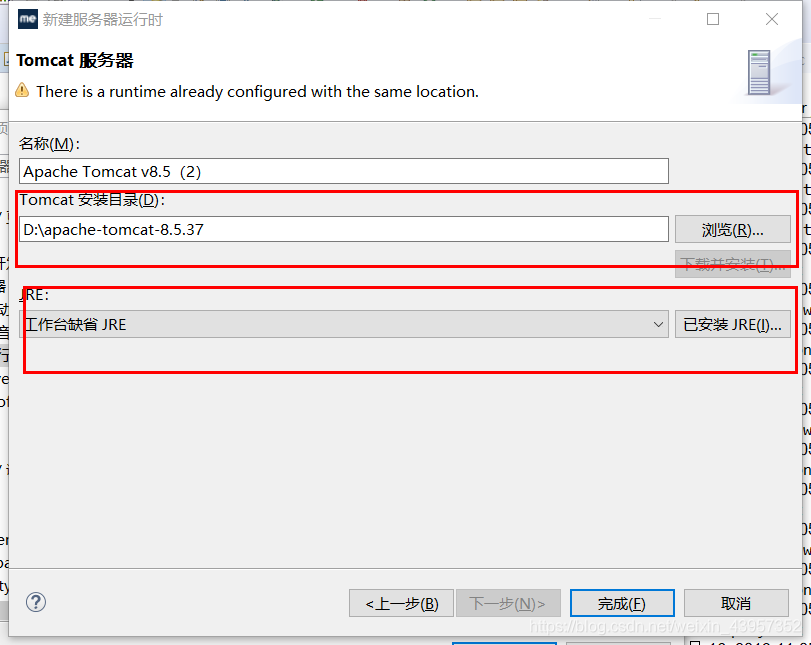
Task: Click the 上一步(B) back button
Action: point(401,603)
